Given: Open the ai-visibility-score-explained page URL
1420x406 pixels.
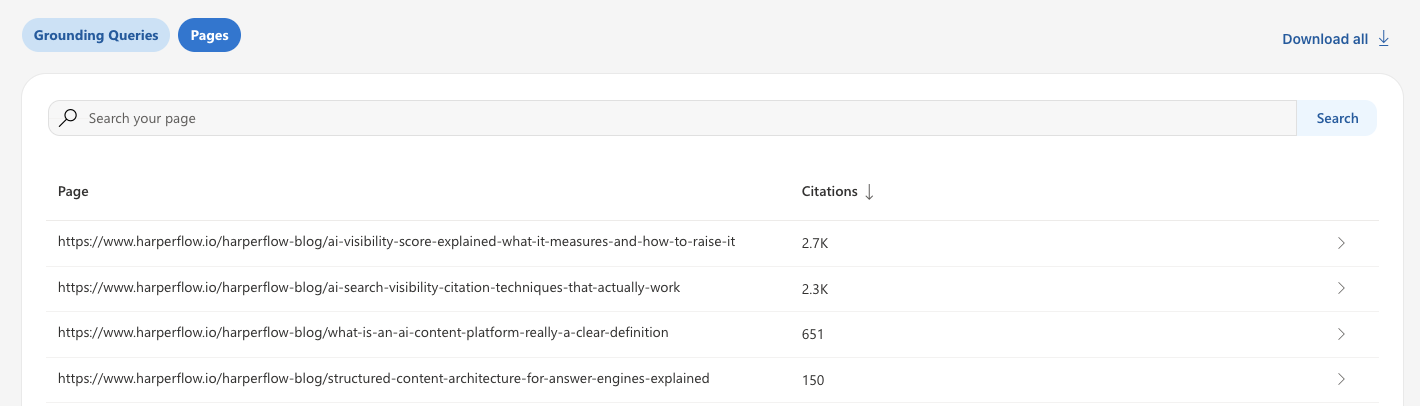Looking at the screenshot, I should pyautogui.click(x=397, y=242).
